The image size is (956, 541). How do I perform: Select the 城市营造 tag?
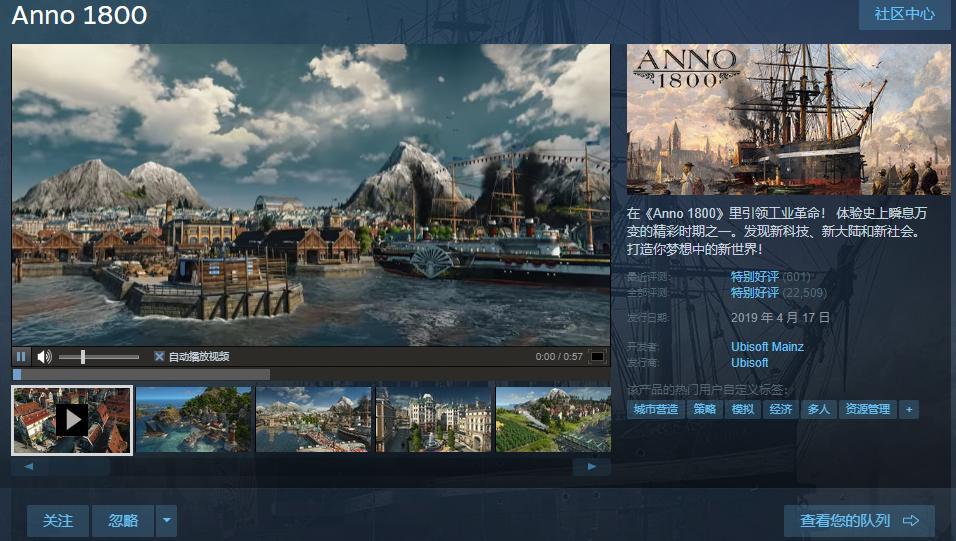point(655,409)
